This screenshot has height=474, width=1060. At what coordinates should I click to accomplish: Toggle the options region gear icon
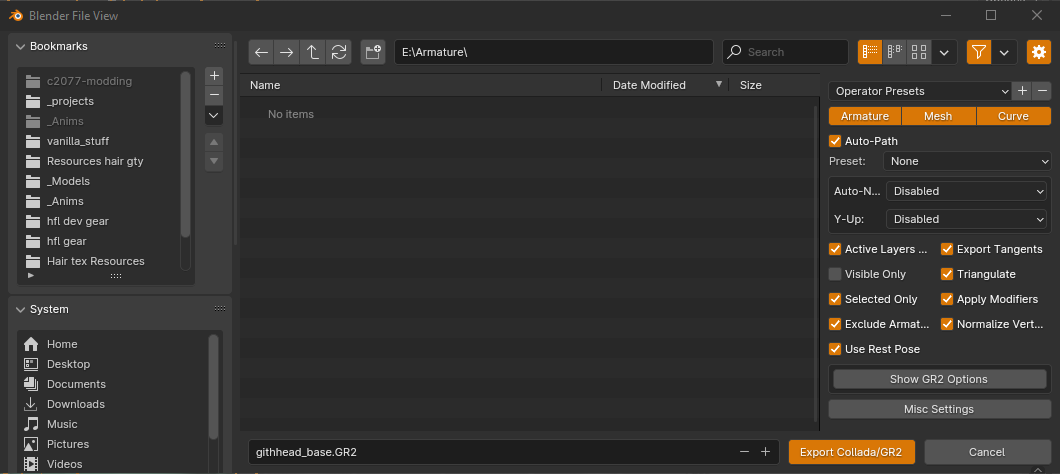click(x=1039, y=52)
